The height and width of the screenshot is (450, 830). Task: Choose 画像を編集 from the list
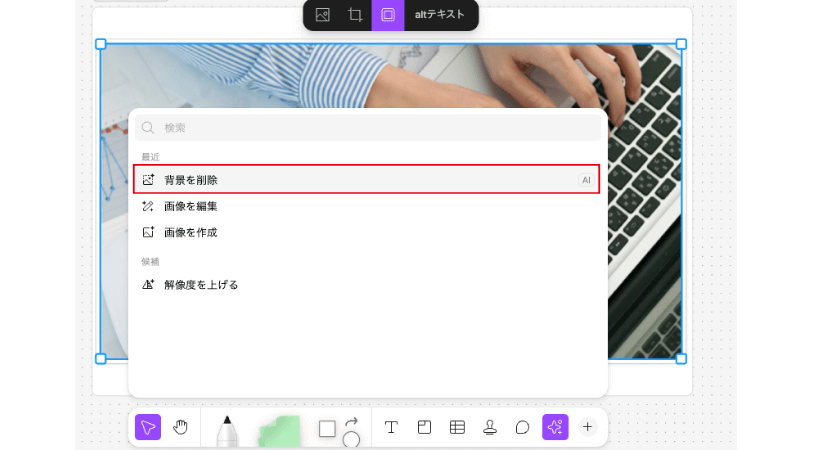(x=366, y=206)
